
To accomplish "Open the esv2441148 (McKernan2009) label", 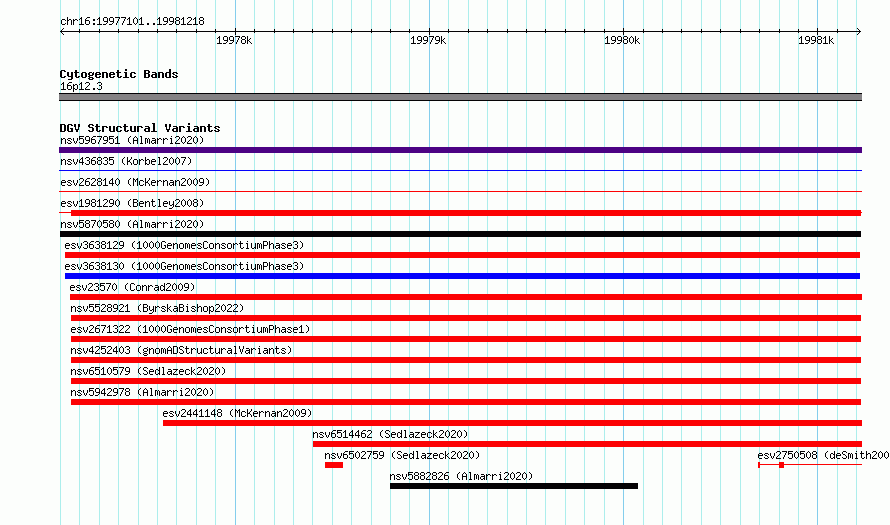I will 237,413.
